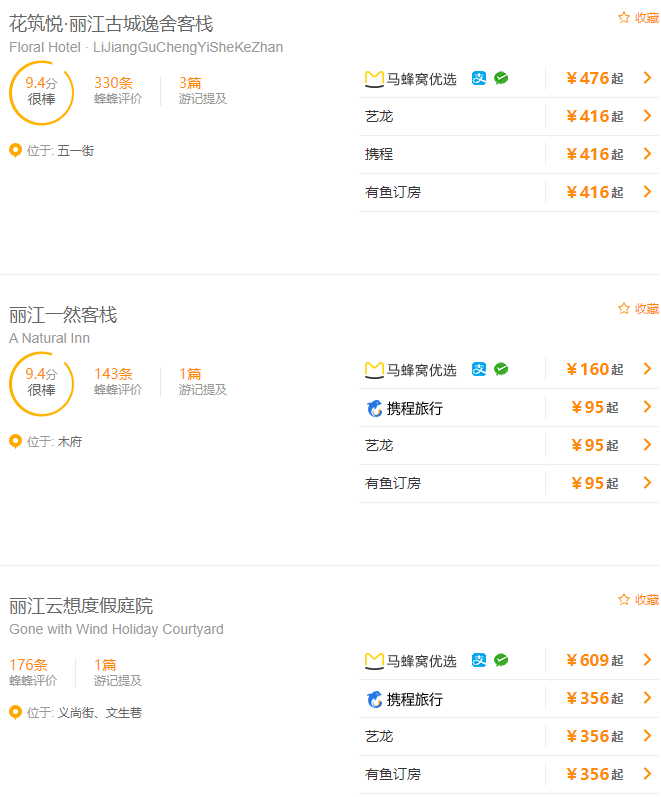Toggle favorite star for A Natural Inn
Image resolution: width=661 pixels, height=797 pixels.
coord(624,309)
